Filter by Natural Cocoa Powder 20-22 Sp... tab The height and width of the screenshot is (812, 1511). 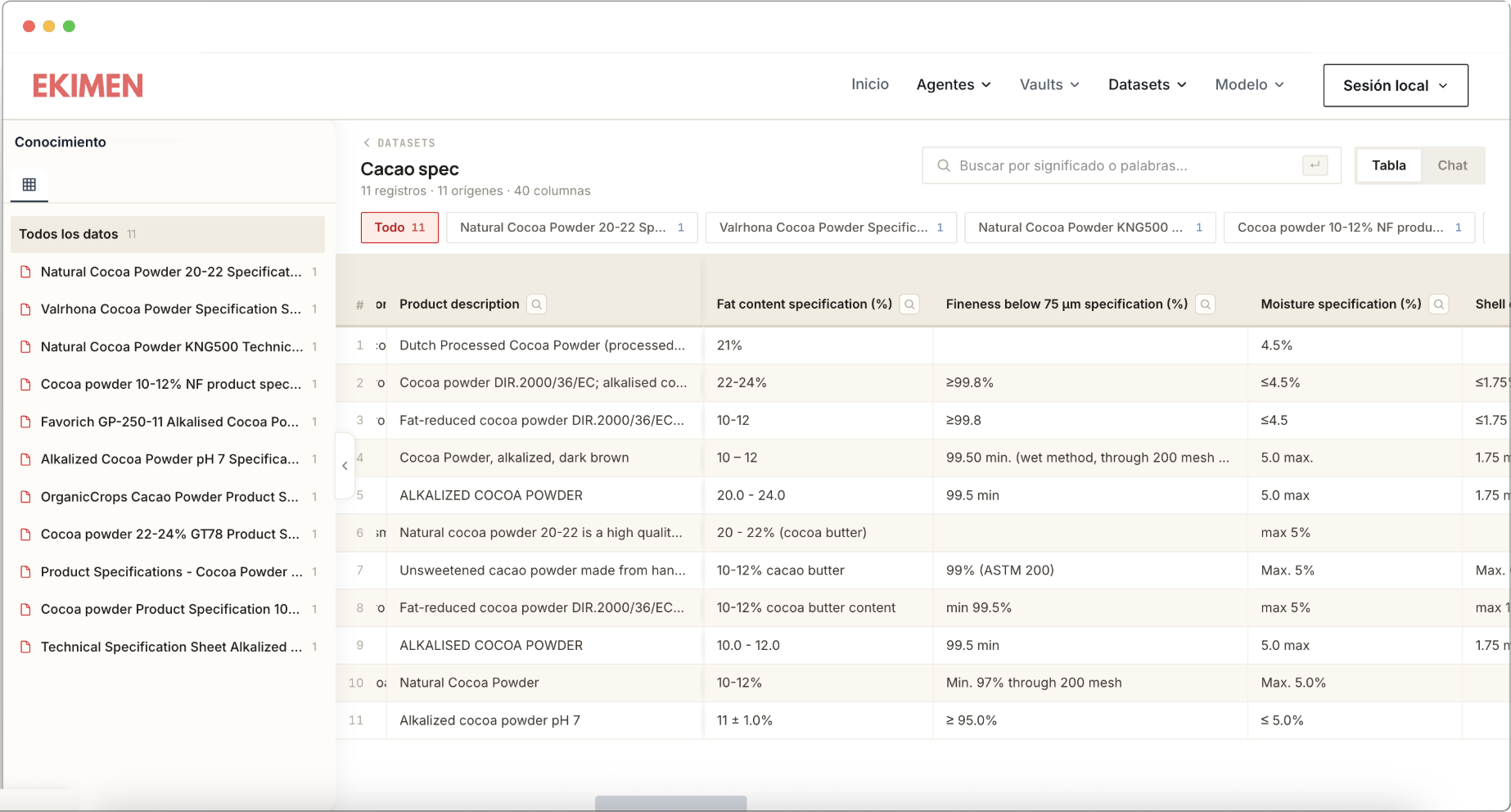tap(572, 228)
